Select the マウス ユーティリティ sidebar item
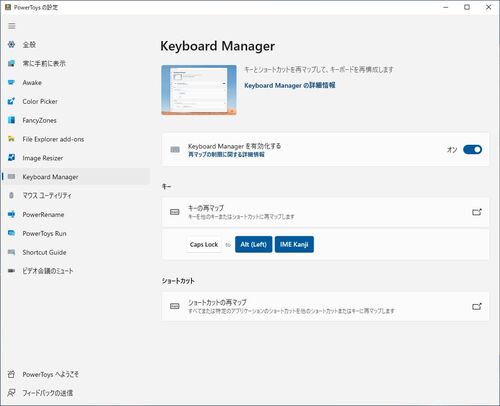 tap(76, 196)
